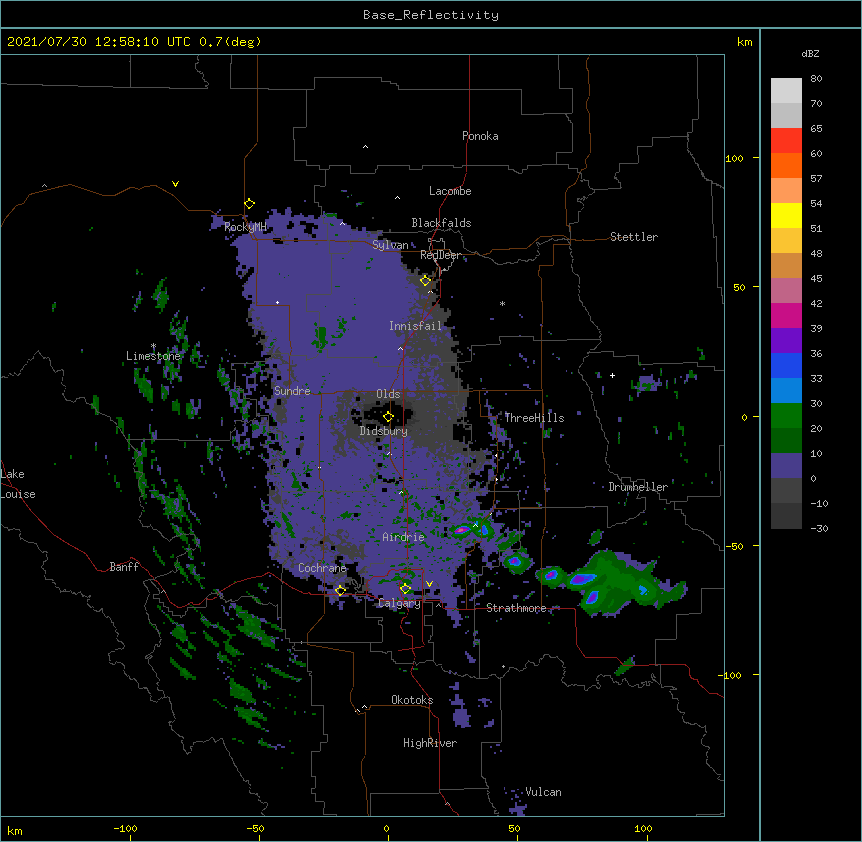Click the Lake Louise label

coord(18,484)
